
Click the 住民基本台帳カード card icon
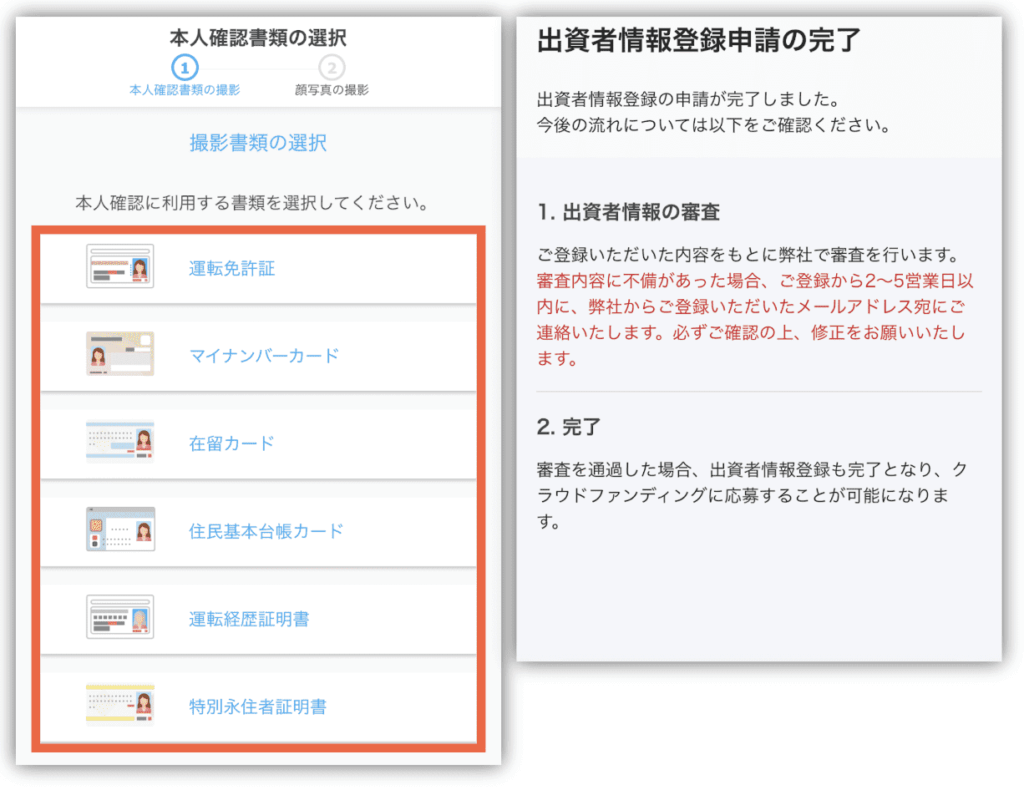click(x=120, y=530)
